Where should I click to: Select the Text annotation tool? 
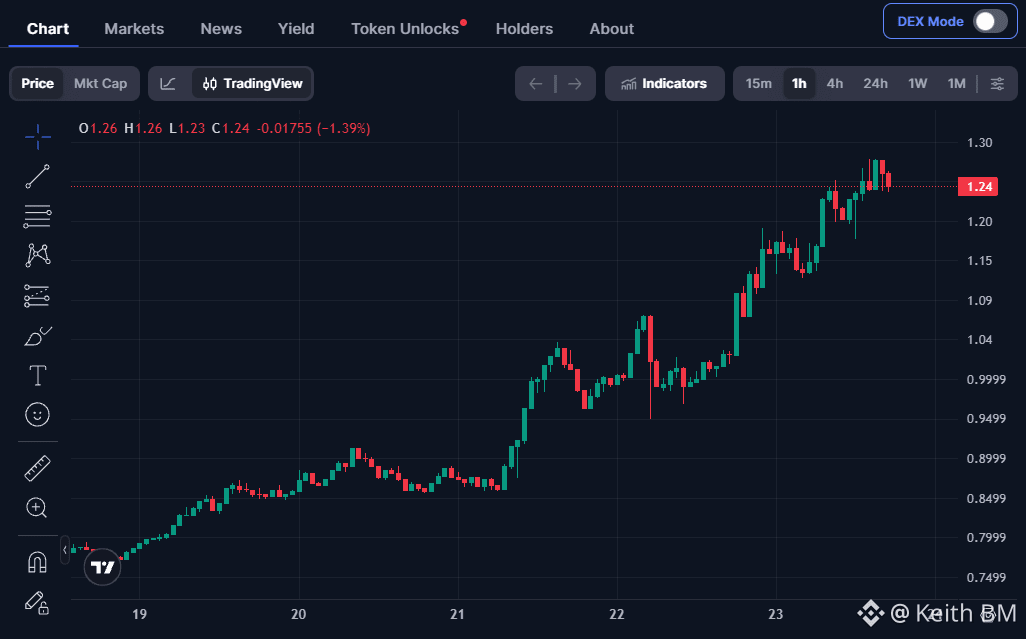[37, 375]
